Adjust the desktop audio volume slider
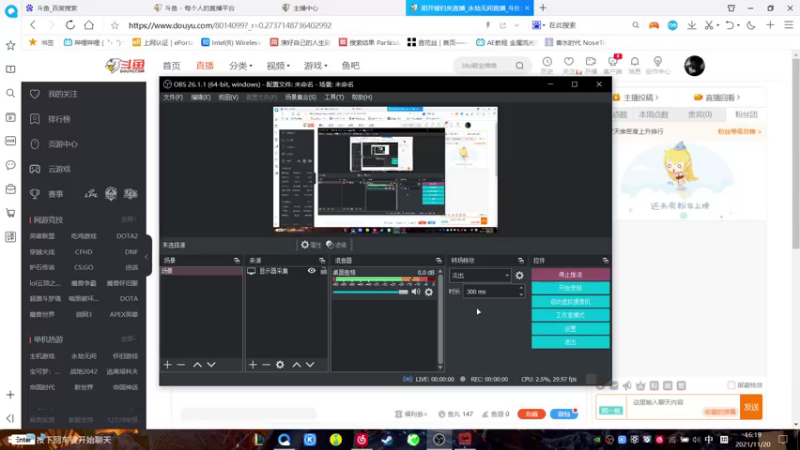This screenshot has height=450, width=800. [370, 292]
